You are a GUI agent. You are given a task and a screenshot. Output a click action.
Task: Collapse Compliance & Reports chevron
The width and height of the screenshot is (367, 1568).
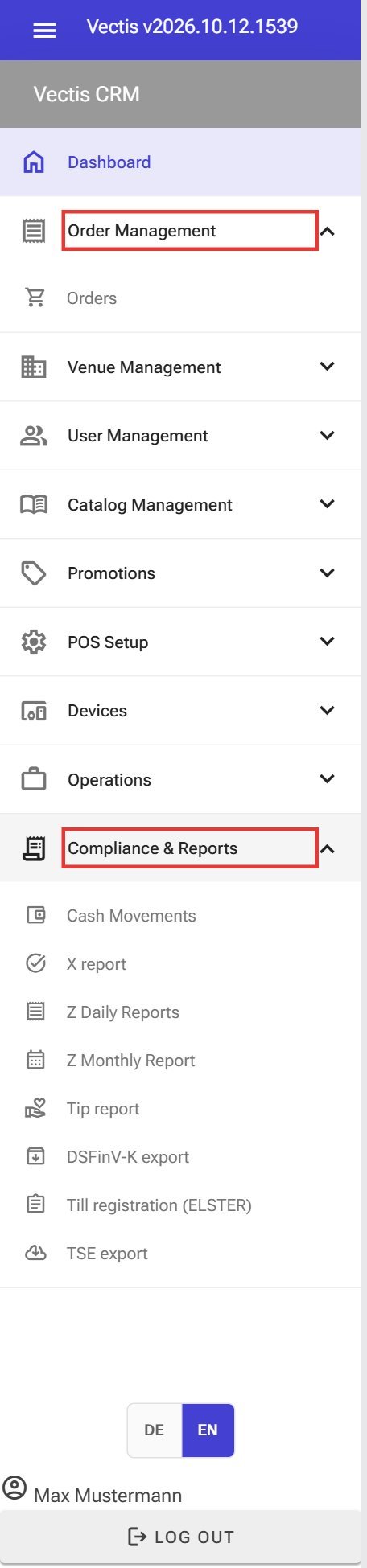tap(327, 848)
